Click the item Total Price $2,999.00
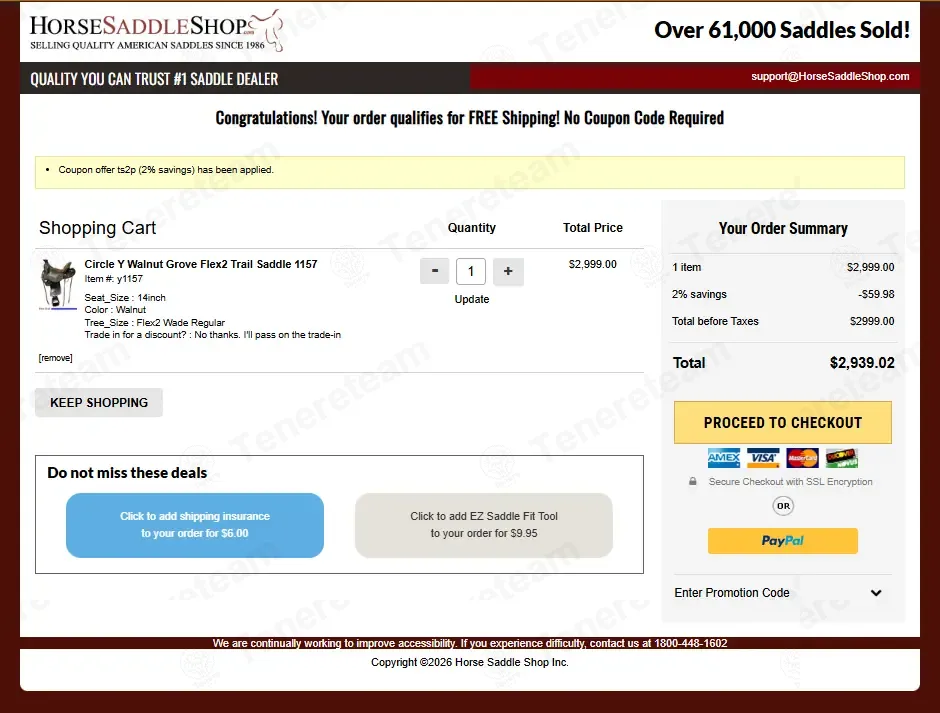940x713 pixels. point(593,264)
